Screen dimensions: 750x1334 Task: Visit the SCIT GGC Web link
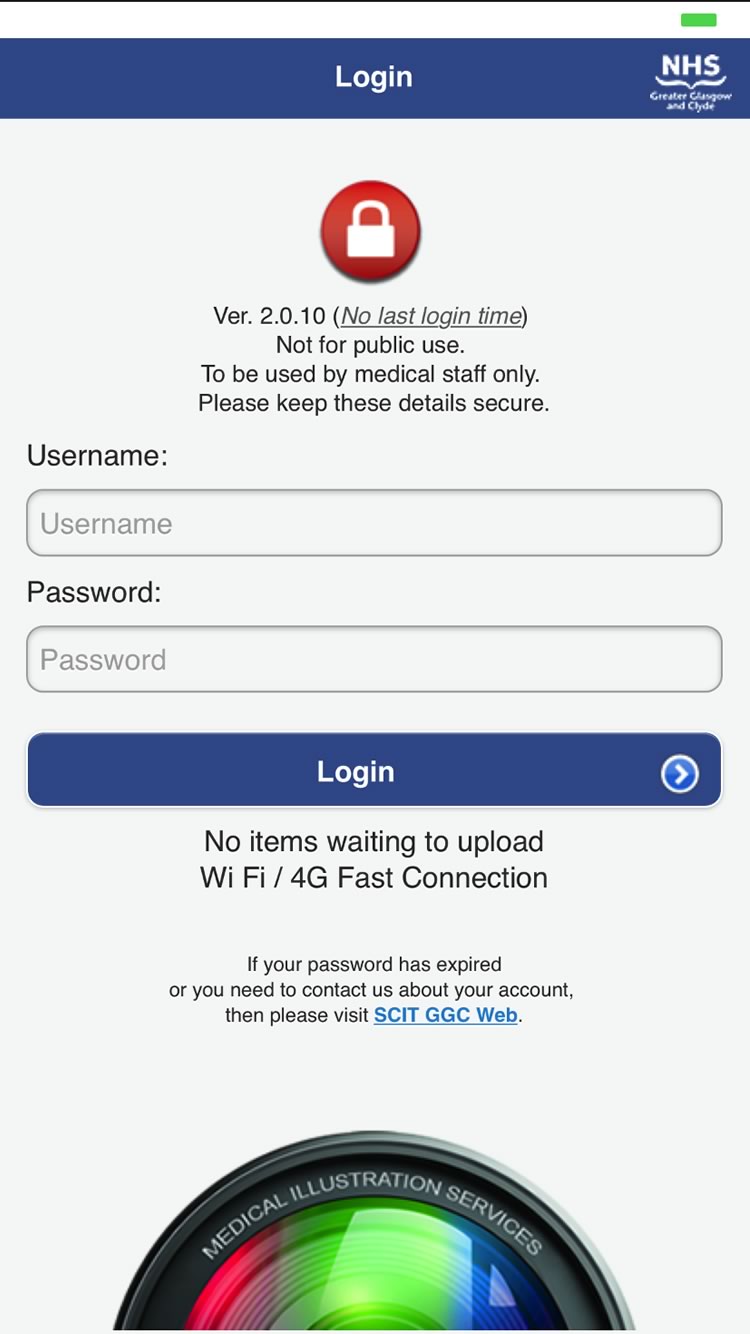(446, 1015)
